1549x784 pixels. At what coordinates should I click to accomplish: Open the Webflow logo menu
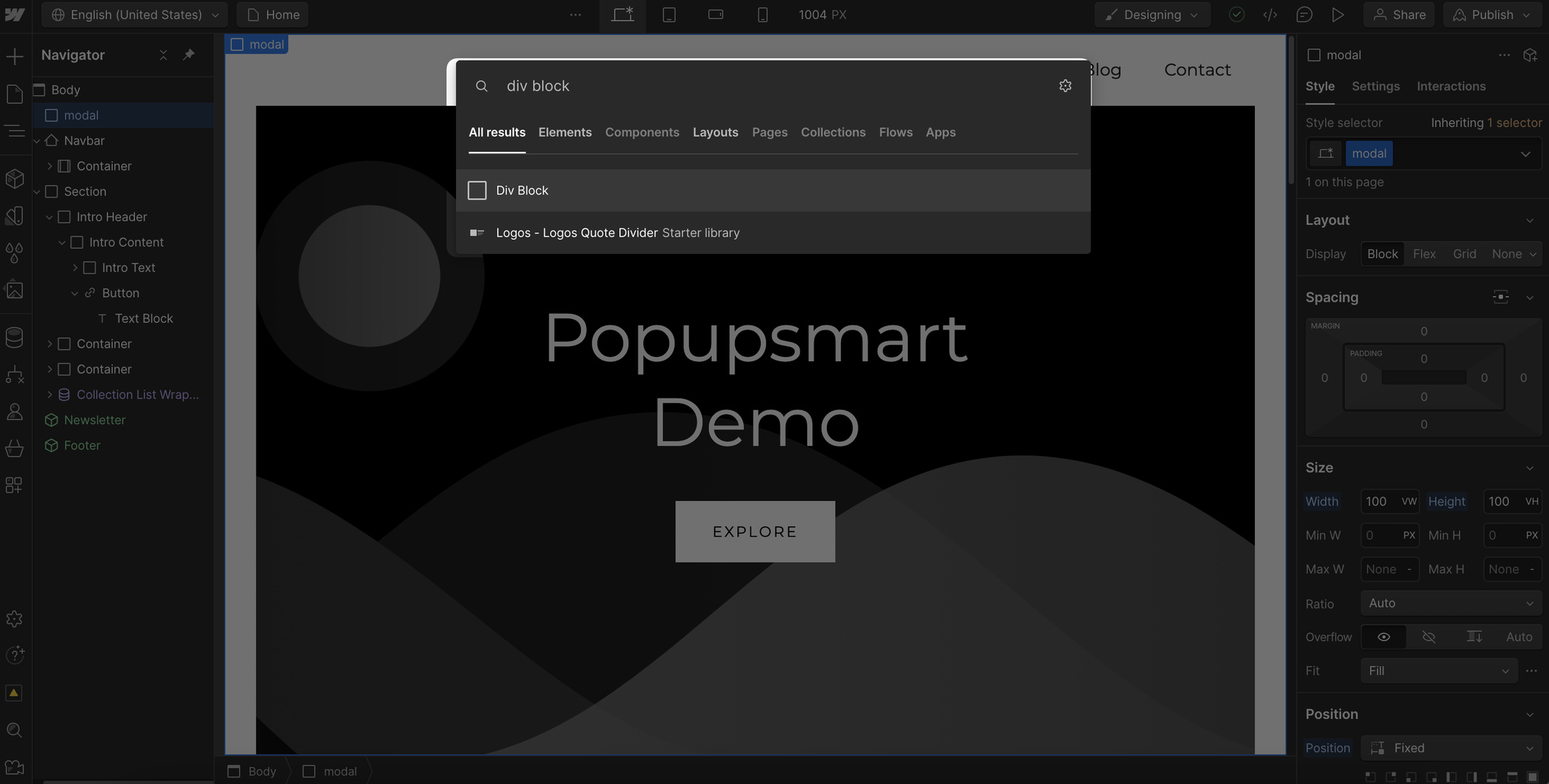[15, 15]
